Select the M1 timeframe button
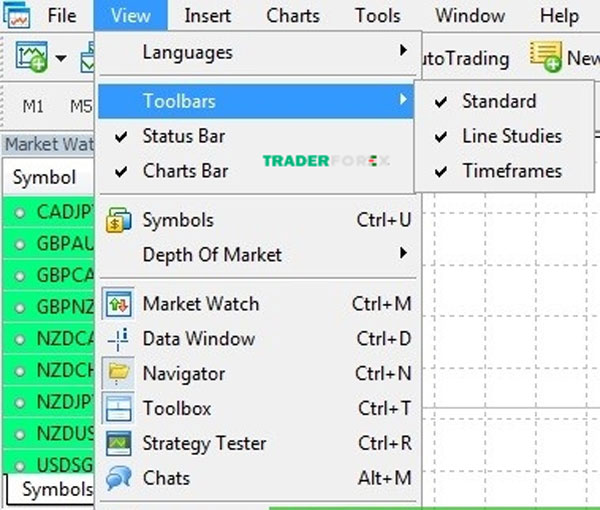Image resolution: width=600 pixels, height=510 pixels. [x=33, y=106]
